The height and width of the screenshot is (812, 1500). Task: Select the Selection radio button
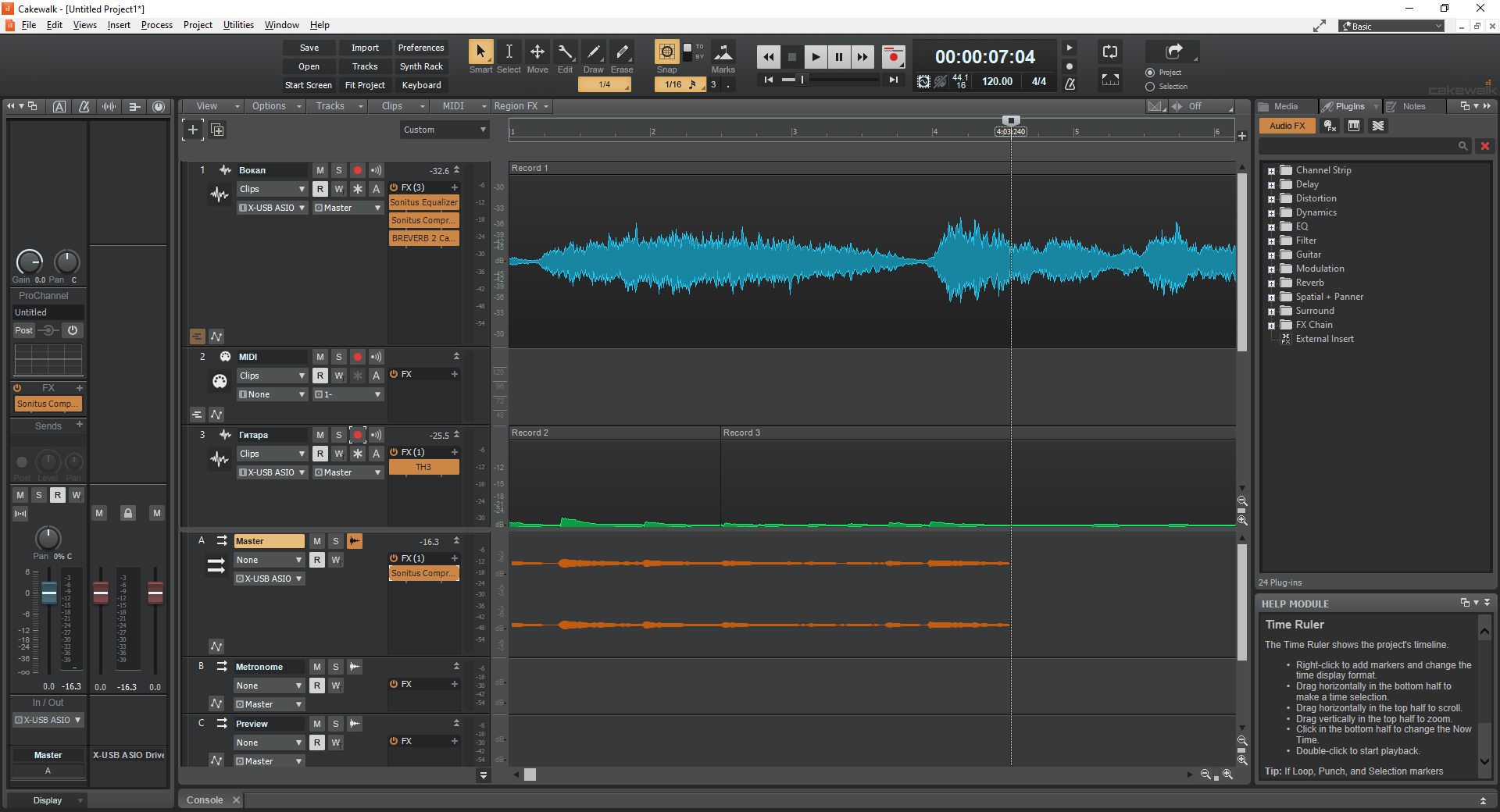coord(1150,87)
